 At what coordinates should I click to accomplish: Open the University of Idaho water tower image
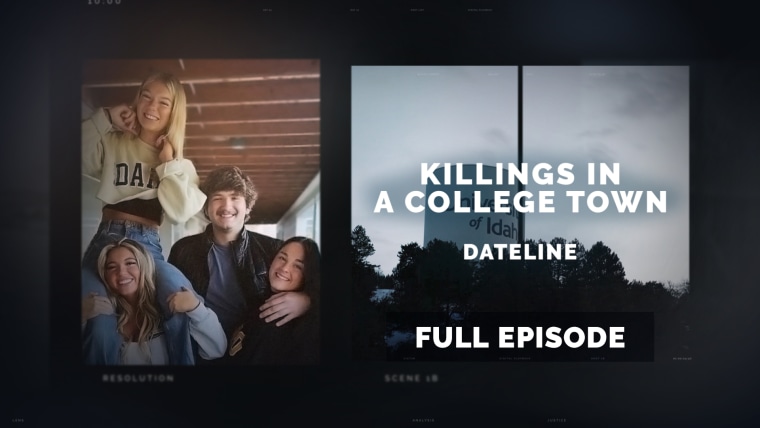tap(520, 213)
